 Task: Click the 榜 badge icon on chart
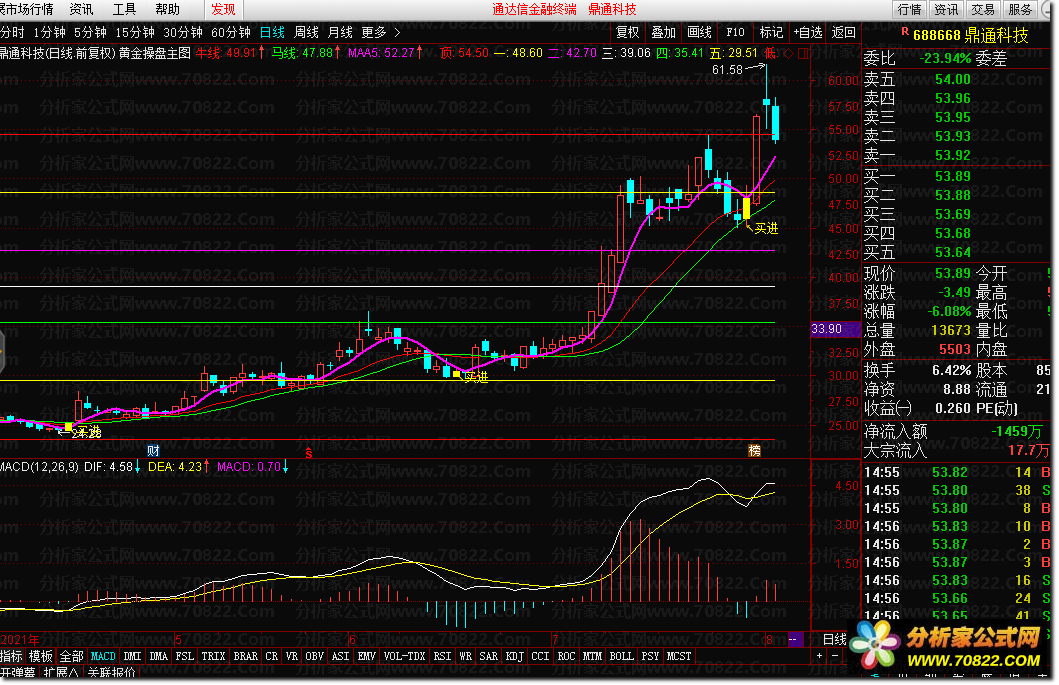(754, 451)
